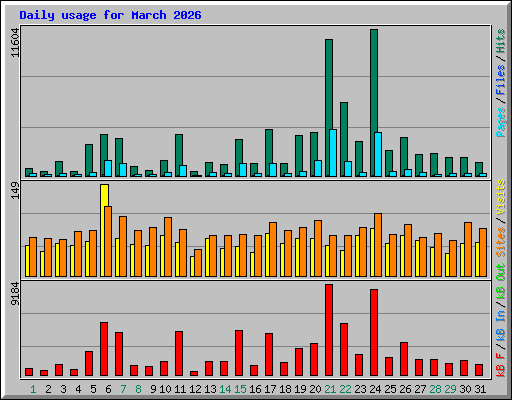Click day label 22 on the x-axis
Image resolution: width=512 pixels, height=400 pixels.
tap(345, 389)
